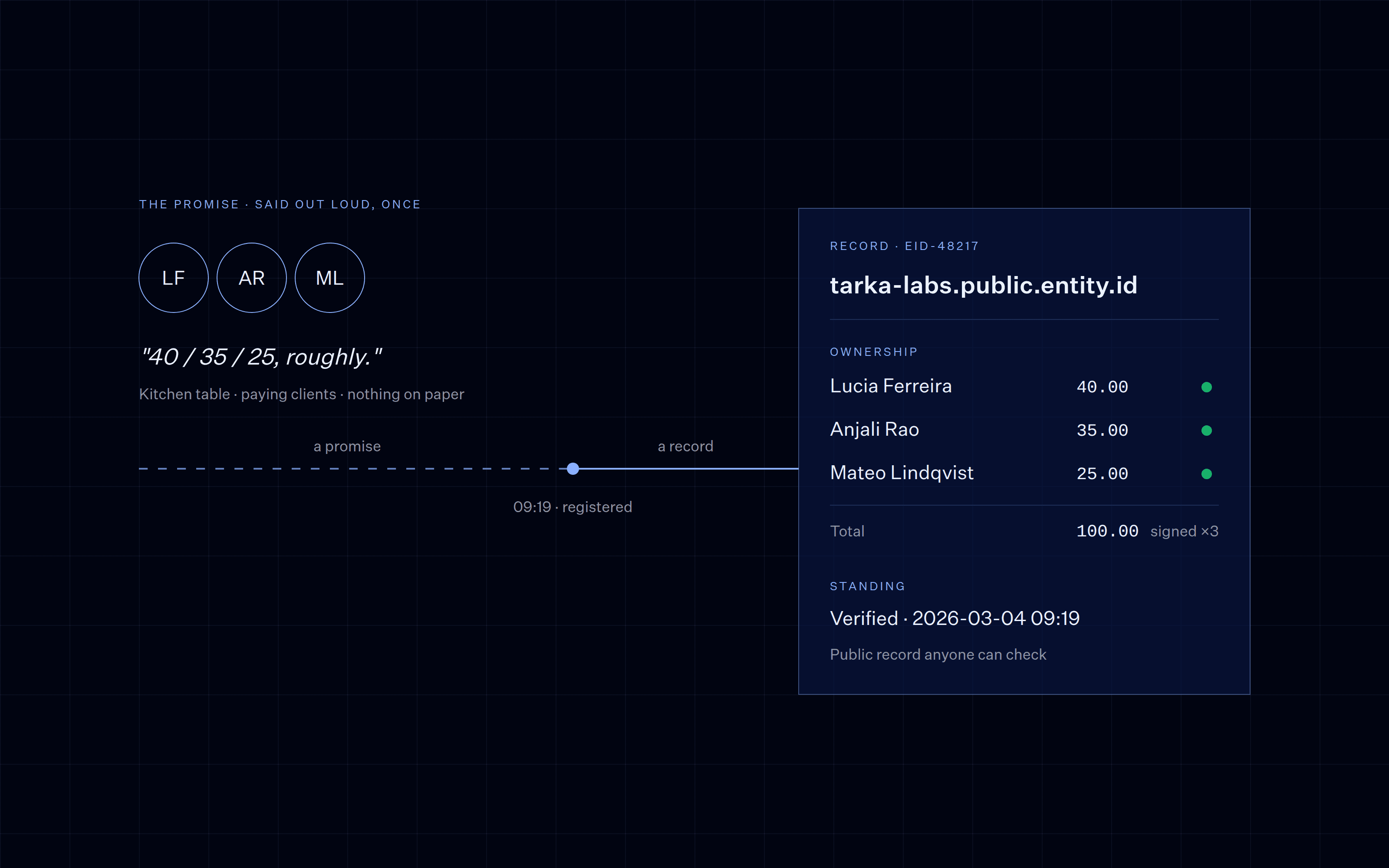Click the green dot beside Mateo Lindqvist
1389x868 pixels.
pyautogui.click(x=1207, y=473)
